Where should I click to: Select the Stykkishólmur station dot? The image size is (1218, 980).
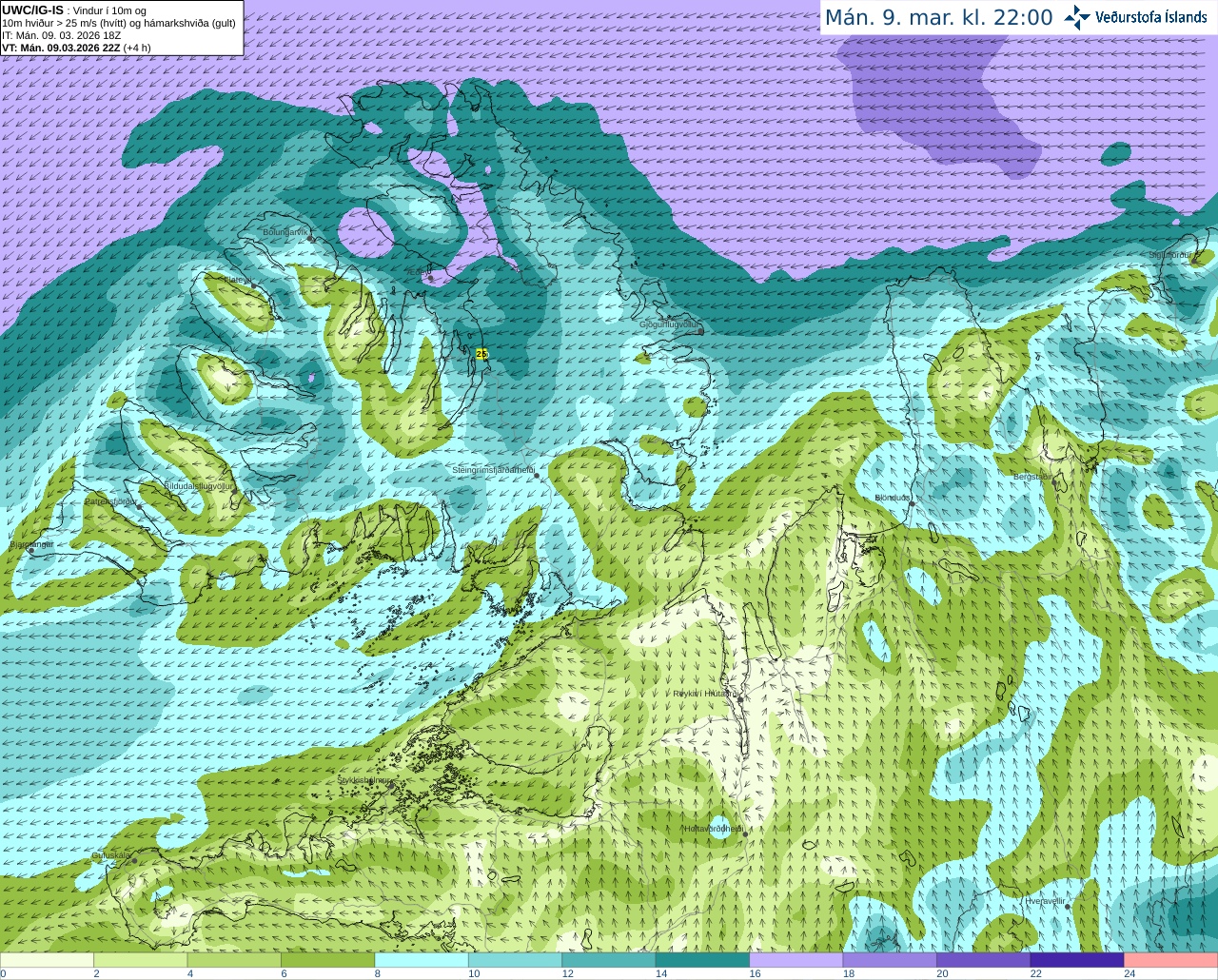coord(389,786)
